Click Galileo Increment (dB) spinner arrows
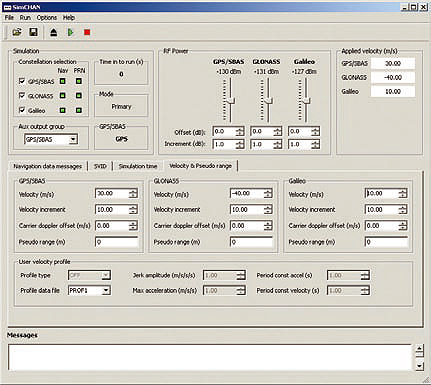Viewport: 431px width, 385px height. click(x=315, y=145)
